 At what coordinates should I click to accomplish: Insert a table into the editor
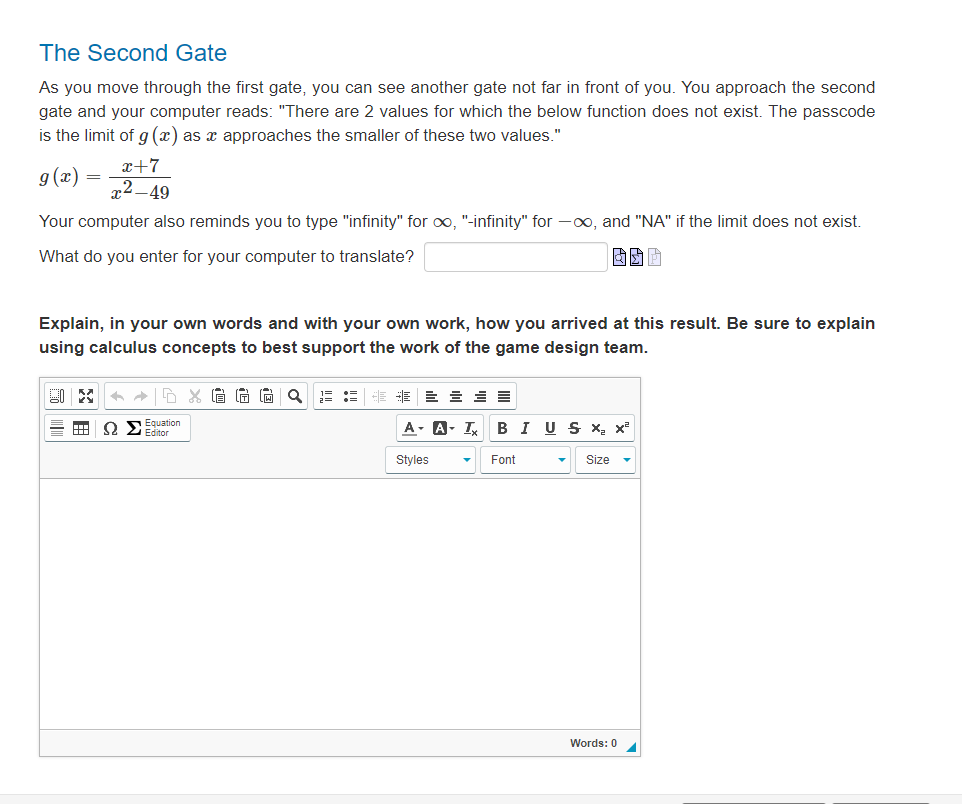coord(80,427)
